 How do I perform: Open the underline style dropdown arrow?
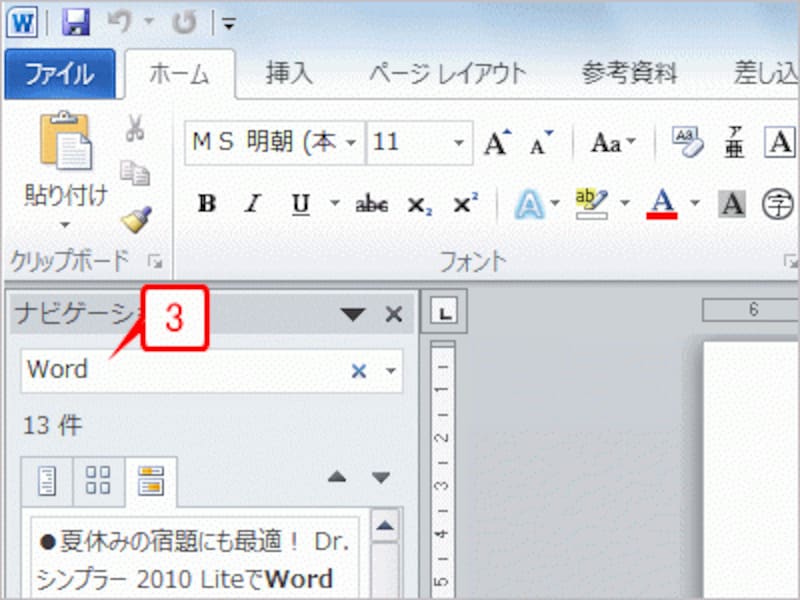click(x=335, y=203)
